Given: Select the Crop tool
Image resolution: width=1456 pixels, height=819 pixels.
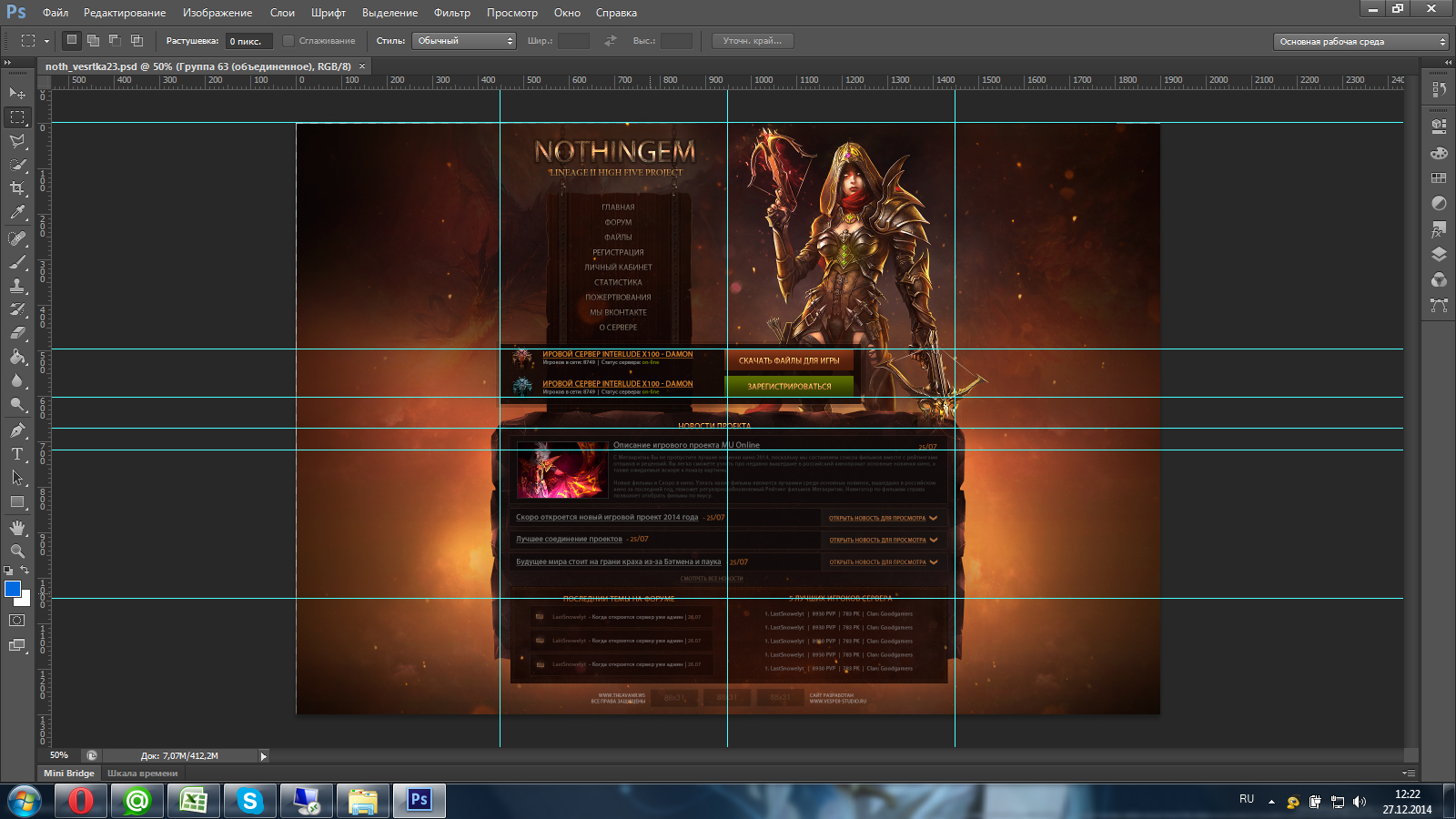Looking at the screenshot, I should 17,188.
